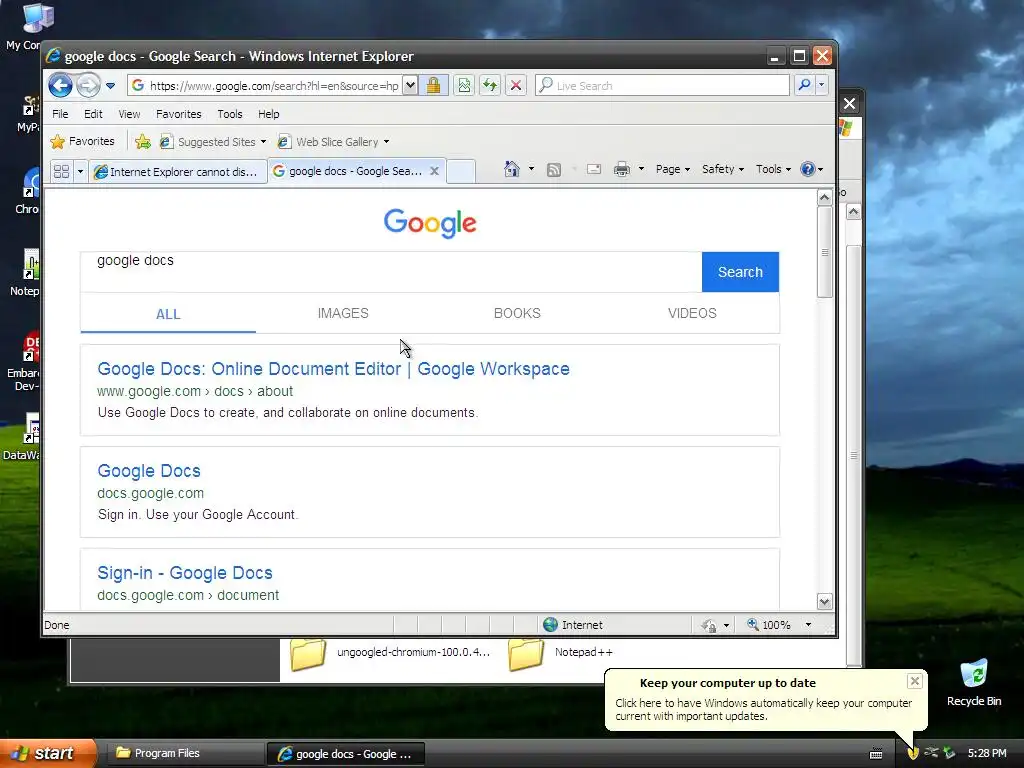Switch to Internet Explorer cannot display tab
The width and height of the screenshot is (1024, 768).
[x=177, y=172]
